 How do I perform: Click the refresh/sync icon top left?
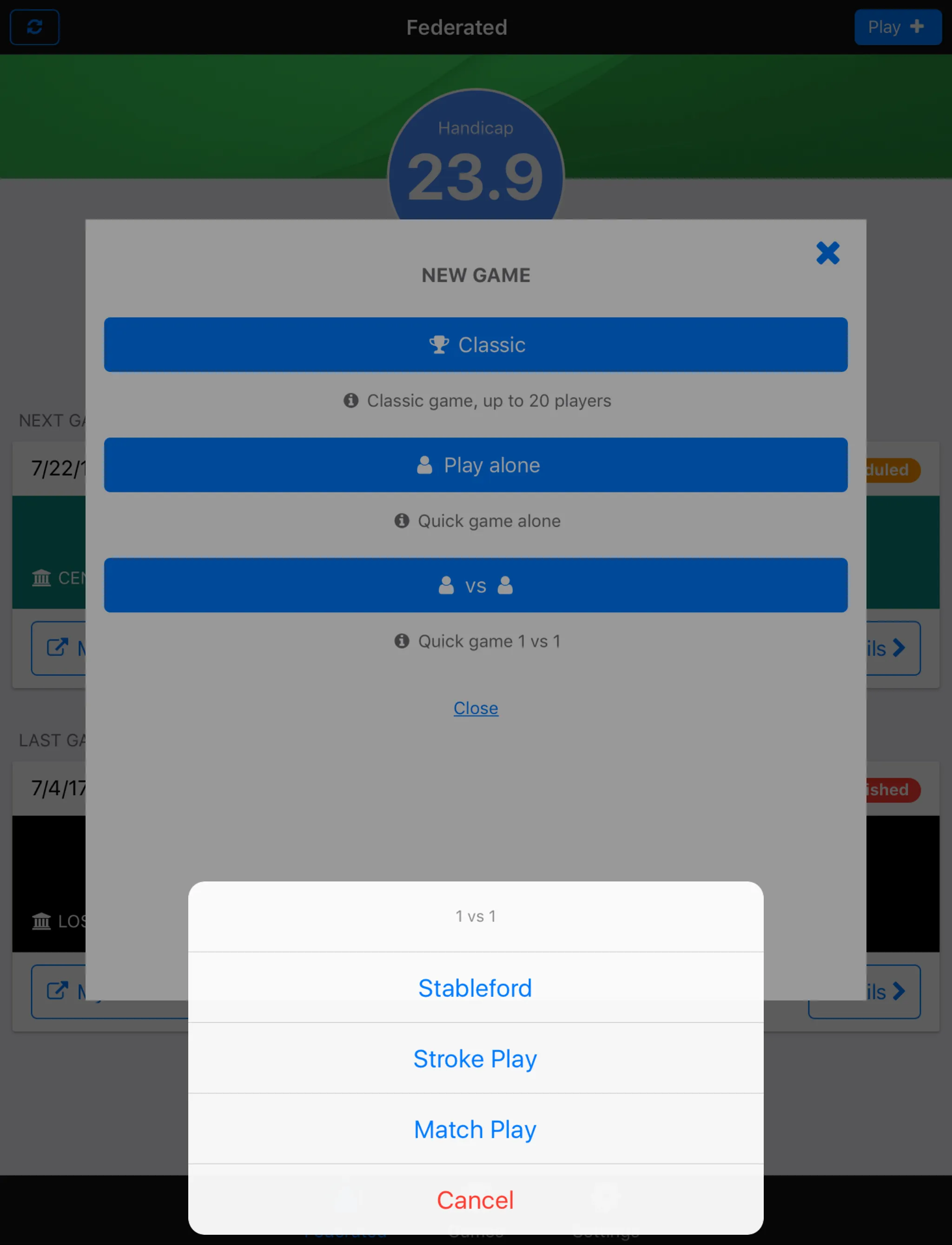[35, 27]
